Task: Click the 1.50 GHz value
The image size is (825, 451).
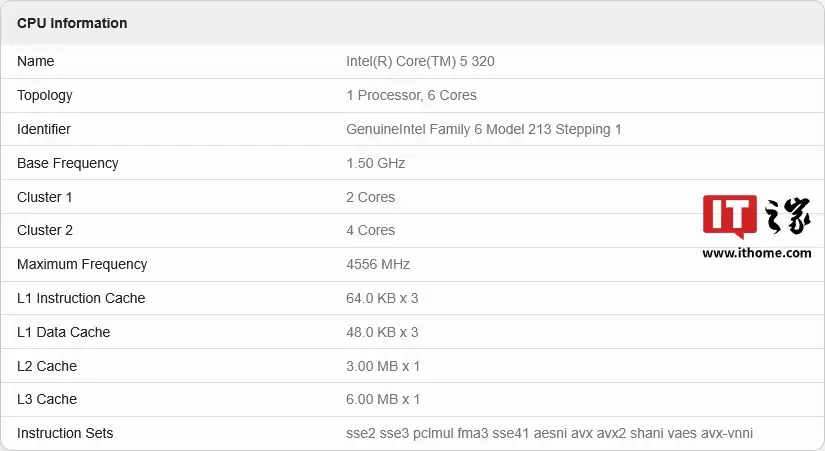Action: [375, 163]
